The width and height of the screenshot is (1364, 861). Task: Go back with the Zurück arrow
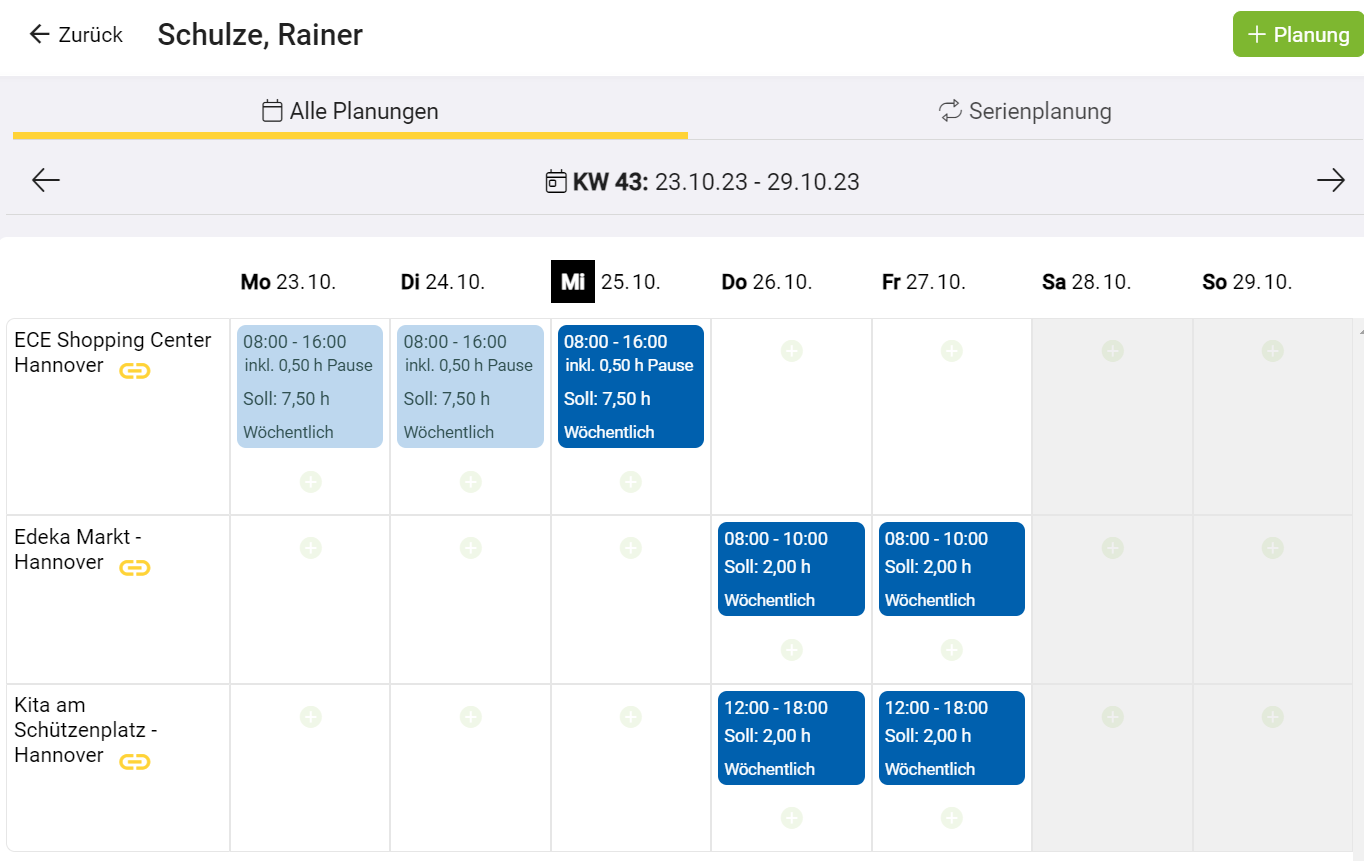pyautogui.click(x=39, y=35)
